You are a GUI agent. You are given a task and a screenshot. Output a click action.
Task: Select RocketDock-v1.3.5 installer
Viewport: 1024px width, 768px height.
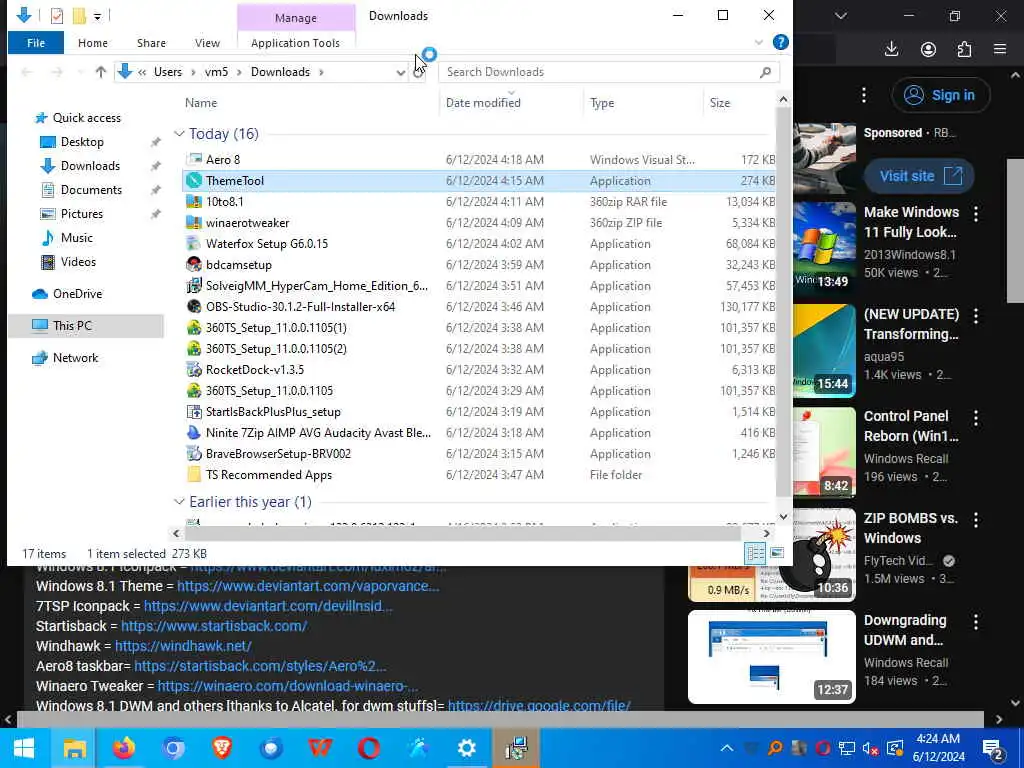pyautogui.click(x=255, y=370)
